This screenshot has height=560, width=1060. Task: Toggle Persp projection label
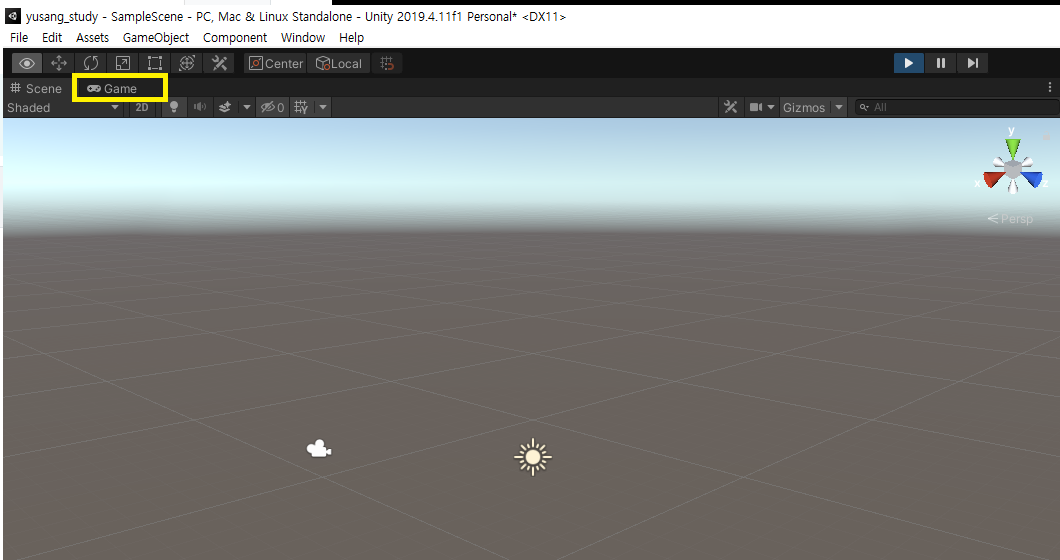(x=1010, y=218)
